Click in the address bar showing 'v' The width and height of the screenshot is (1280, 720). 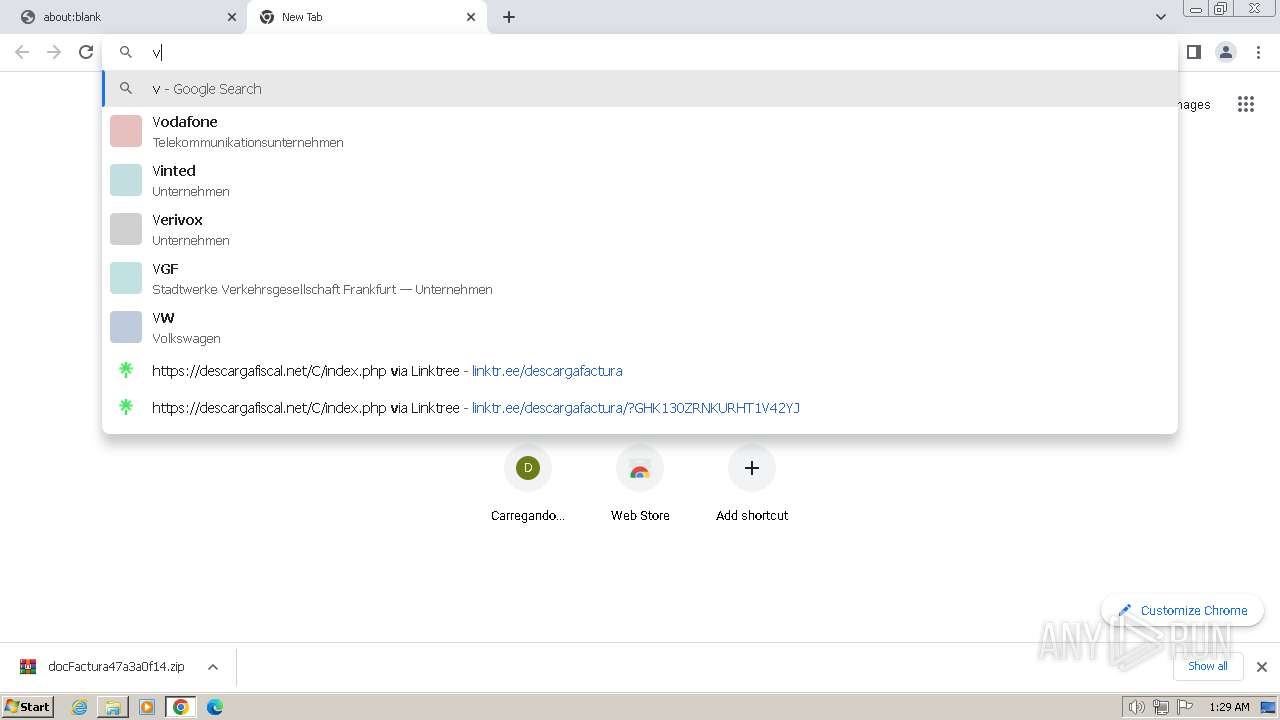tap(640, 52)
